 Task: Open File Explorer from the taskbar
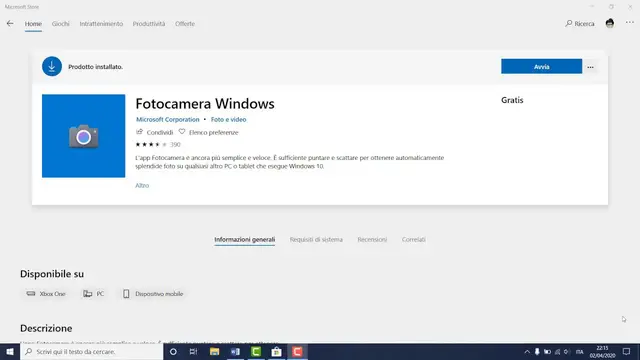(214, 351)
